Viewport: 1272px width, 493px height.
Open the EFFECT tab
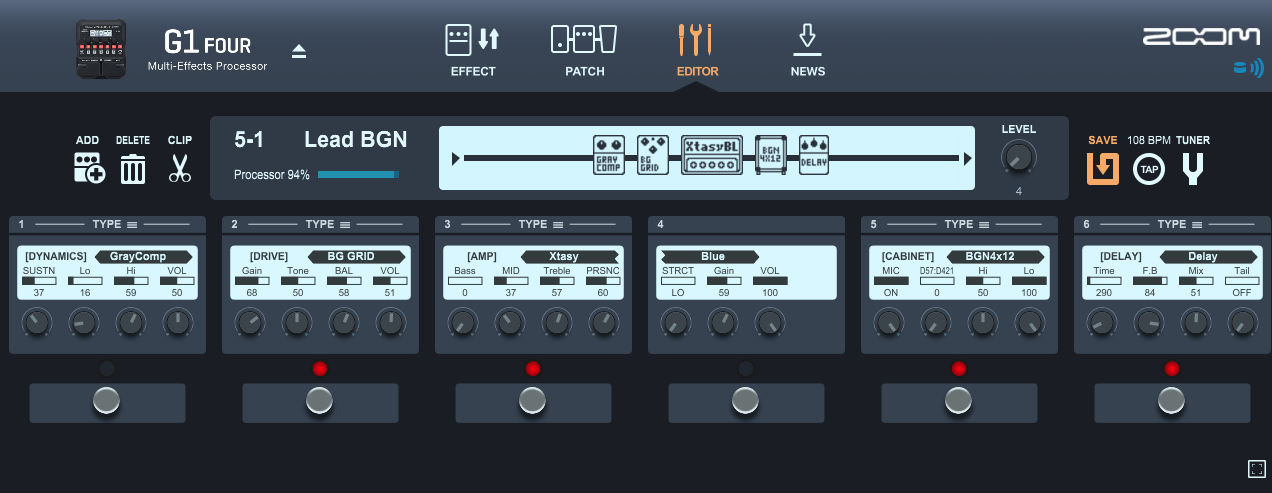point(472,50)
